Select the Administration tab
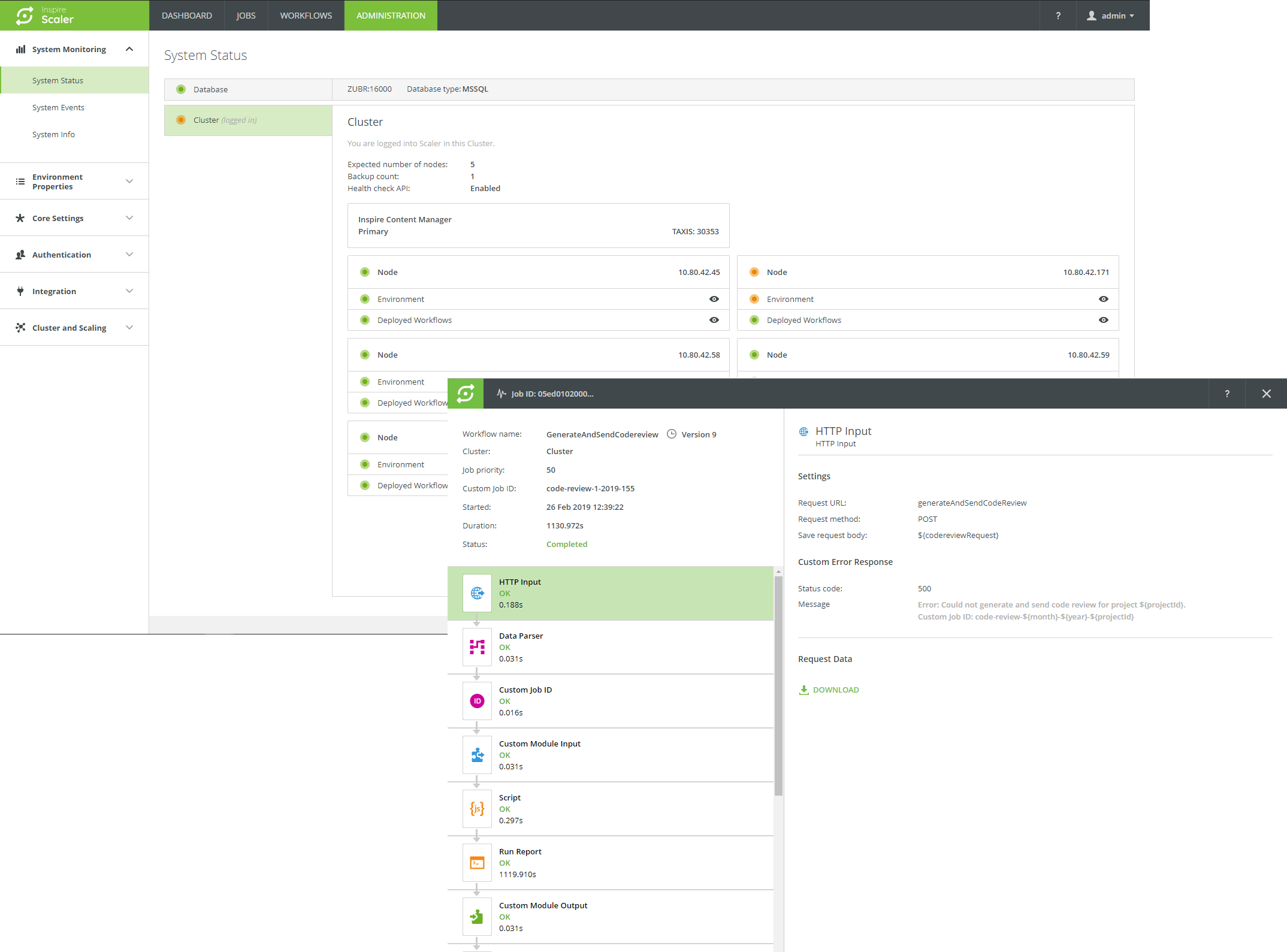 coord(391,16)
